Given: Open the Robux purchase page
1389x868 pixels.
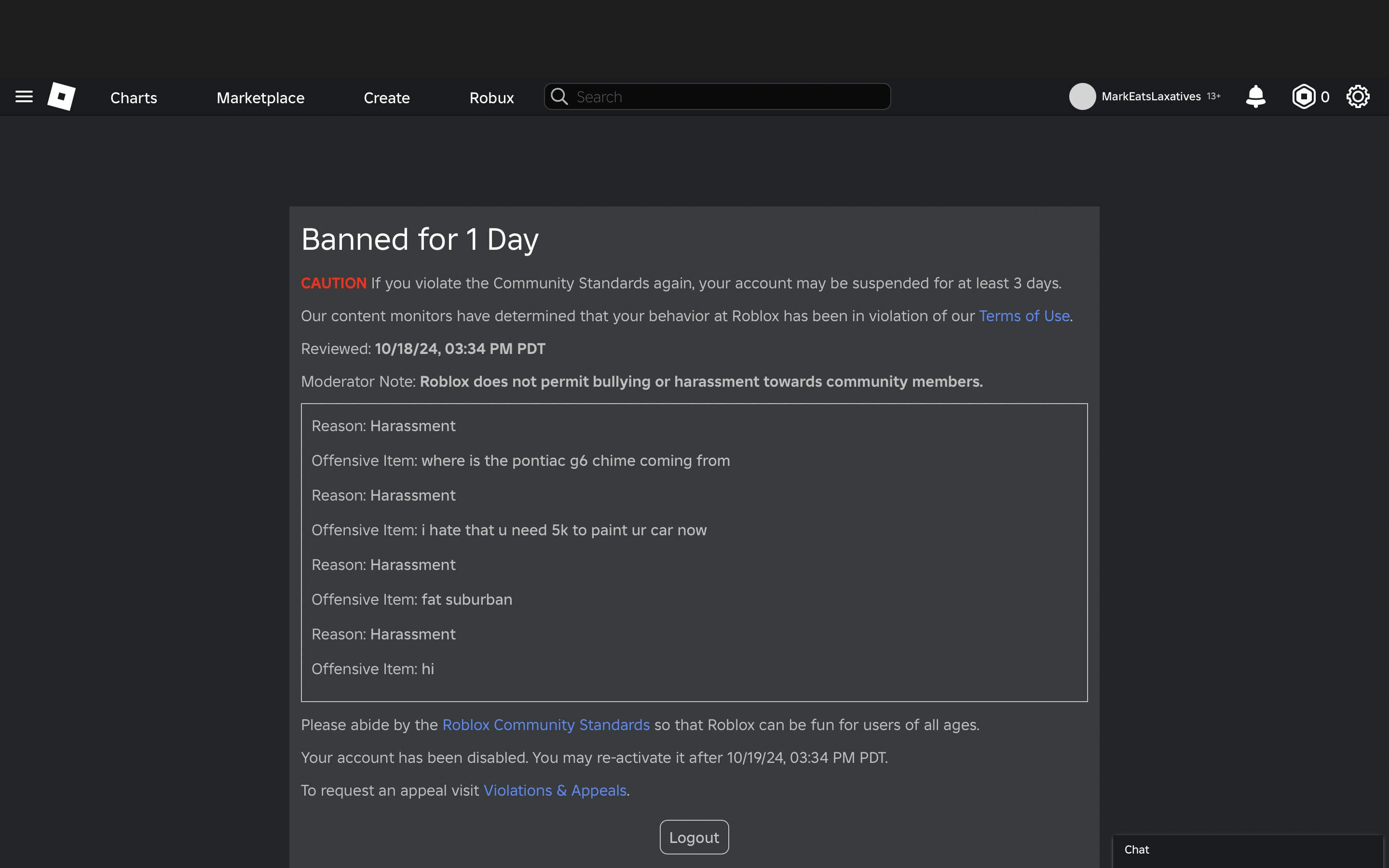Looking at the screenshot, I should tap(491, 97).
